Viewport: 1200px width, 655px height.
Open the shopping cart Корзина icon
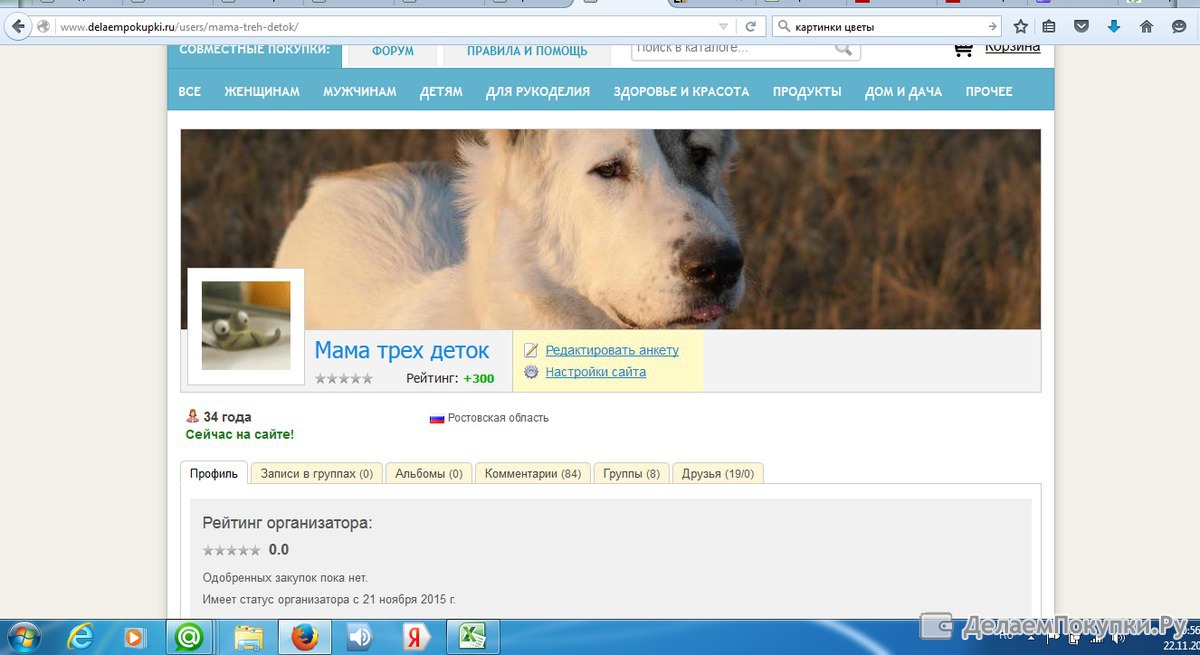click(x=963, y=48)
